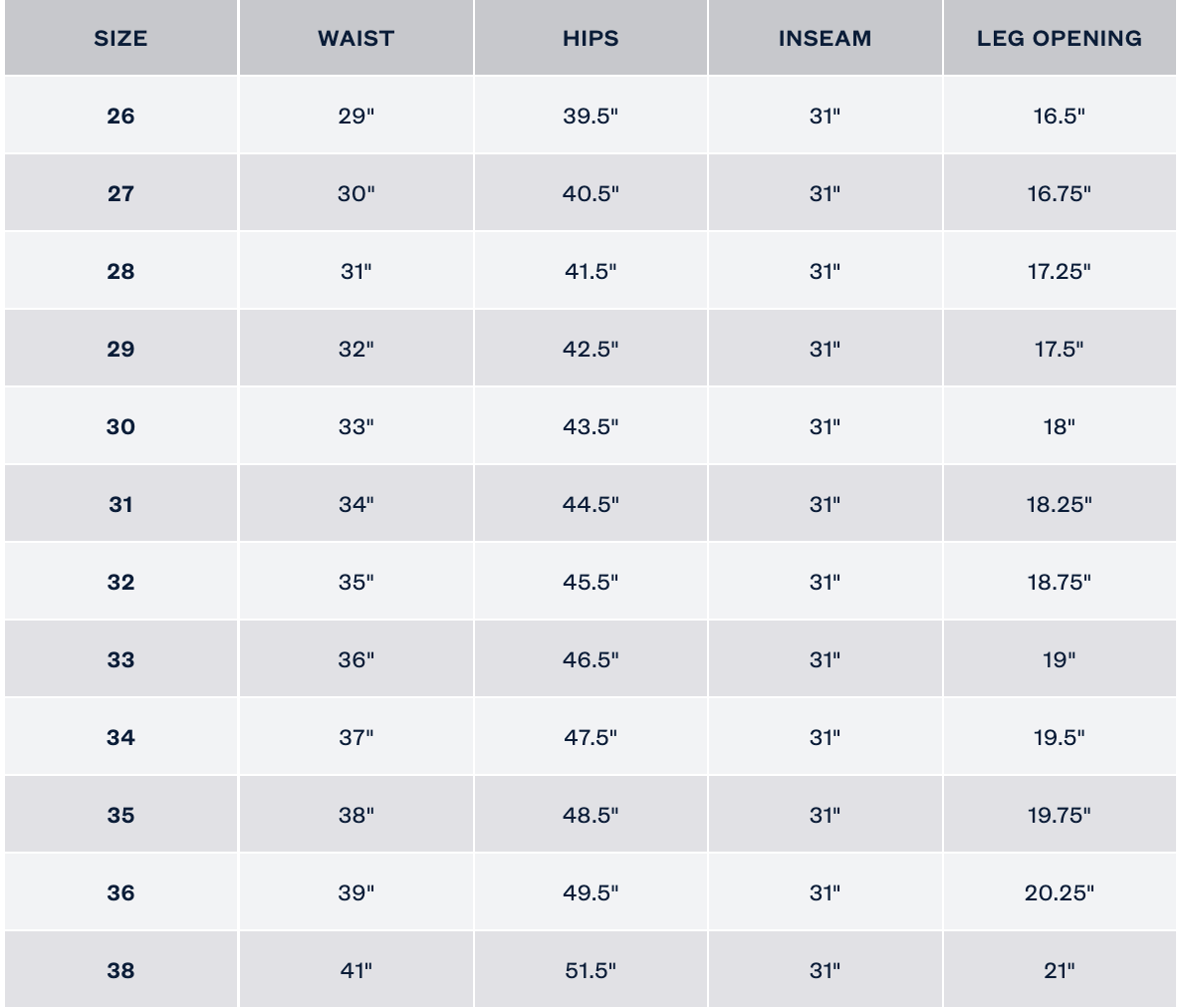
Task: Click the SIZE column header
Action: click(120, 39)
